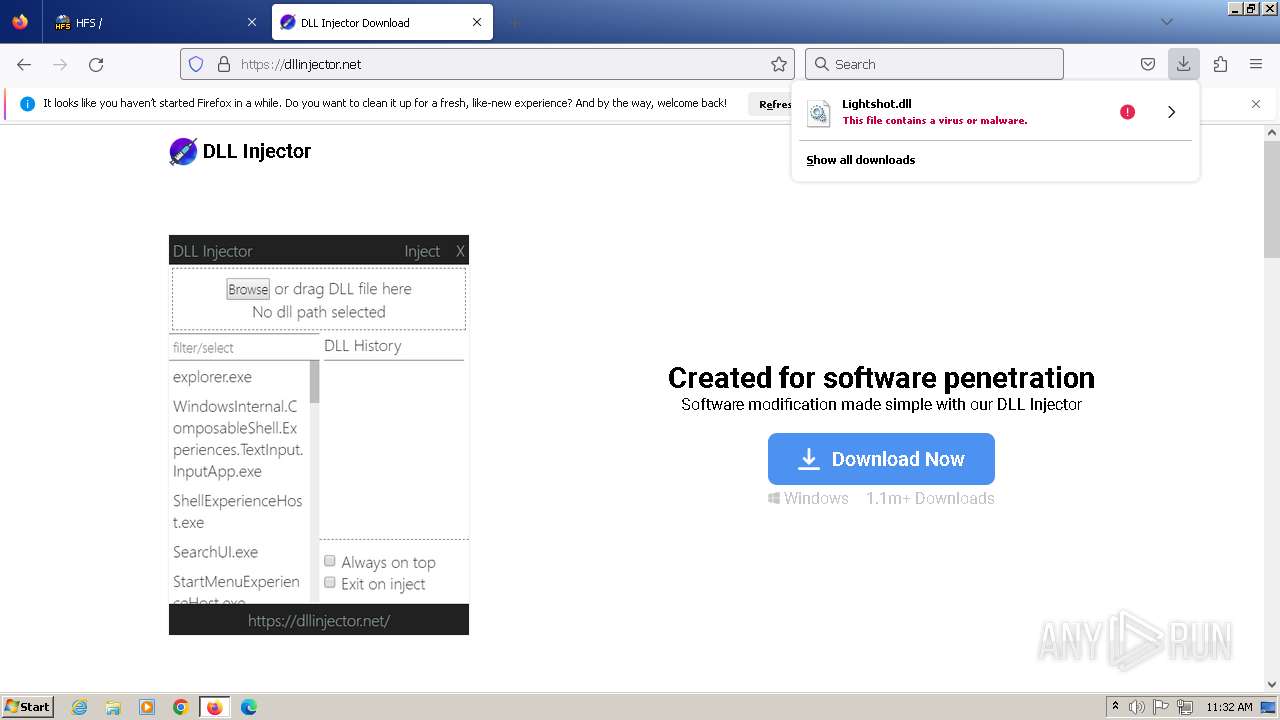Bookmark this page with the star icon
The height and width of the screenshot is (720, 1280).
779,64
